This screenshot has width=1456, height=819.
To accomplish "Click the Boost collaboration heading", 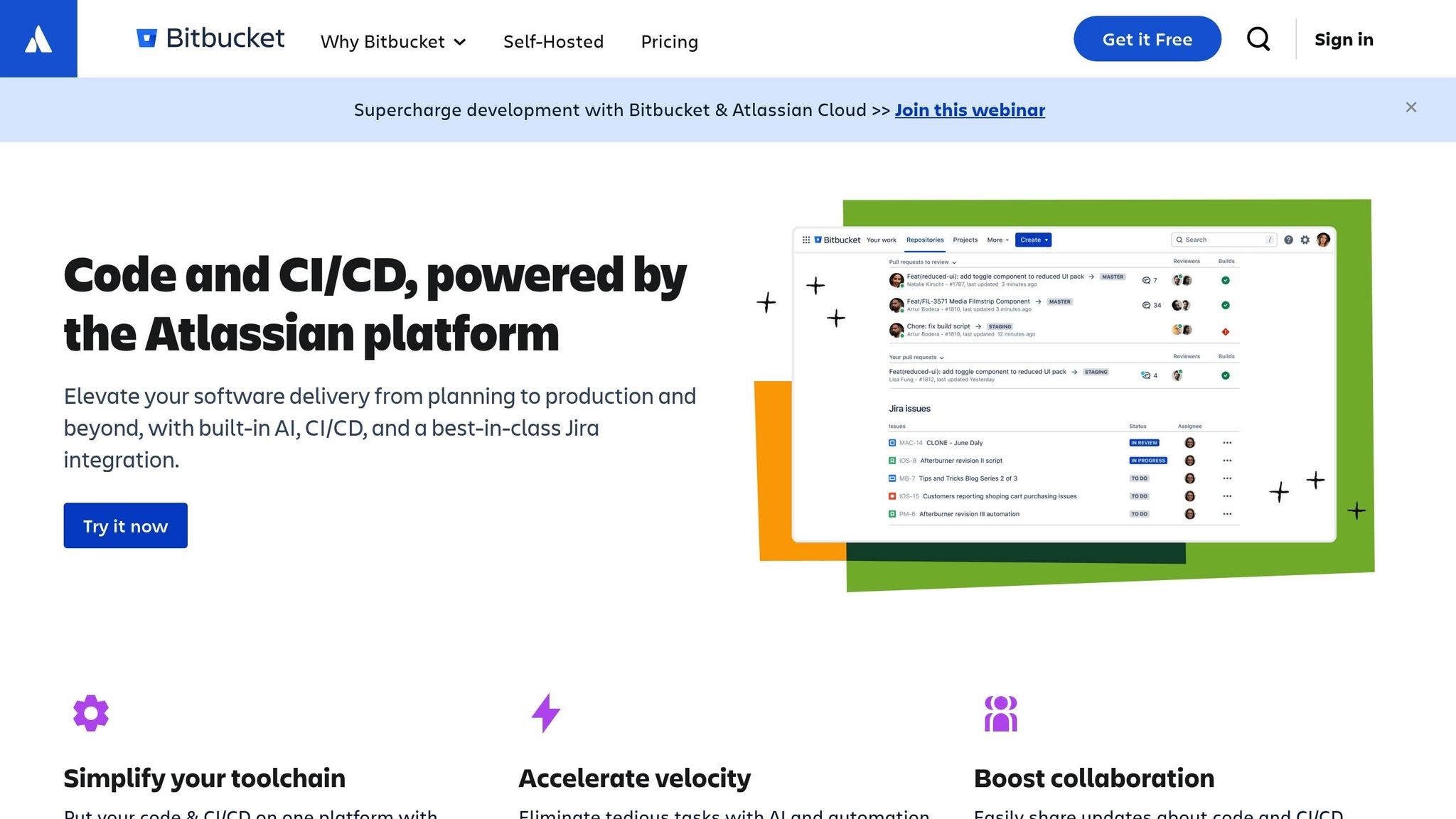I will (x=1094, y=778).
